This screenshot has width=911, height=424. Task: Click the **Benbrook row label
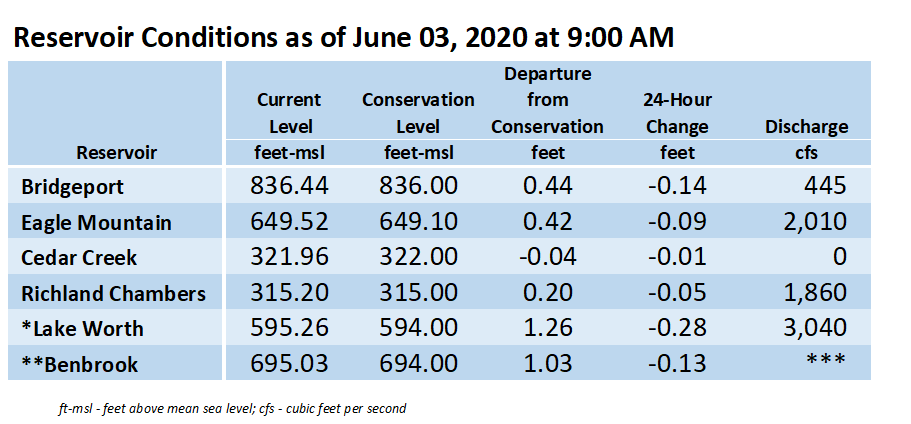point(80,364)
